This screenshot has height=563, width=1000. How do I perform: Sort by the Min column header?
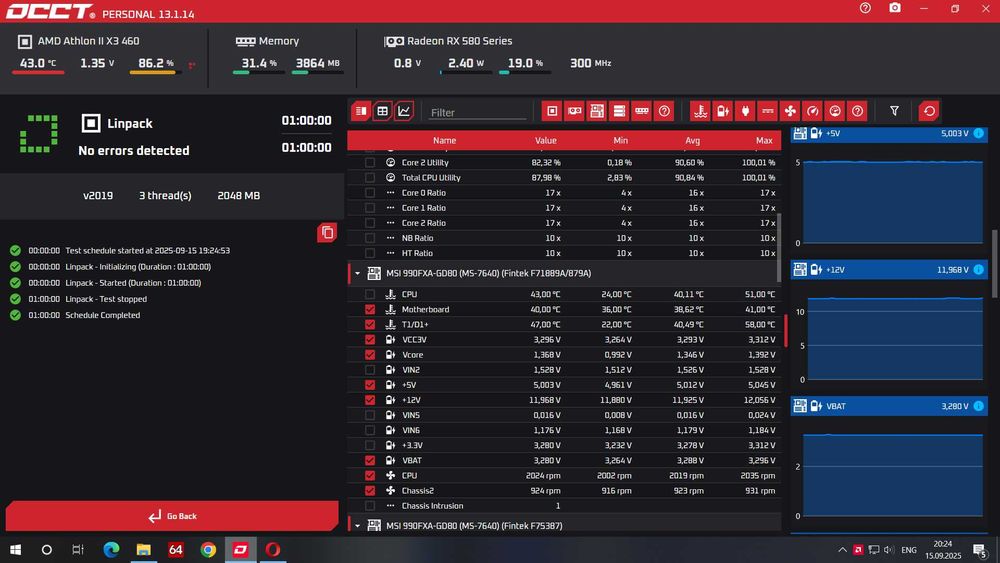click(620, 140)
